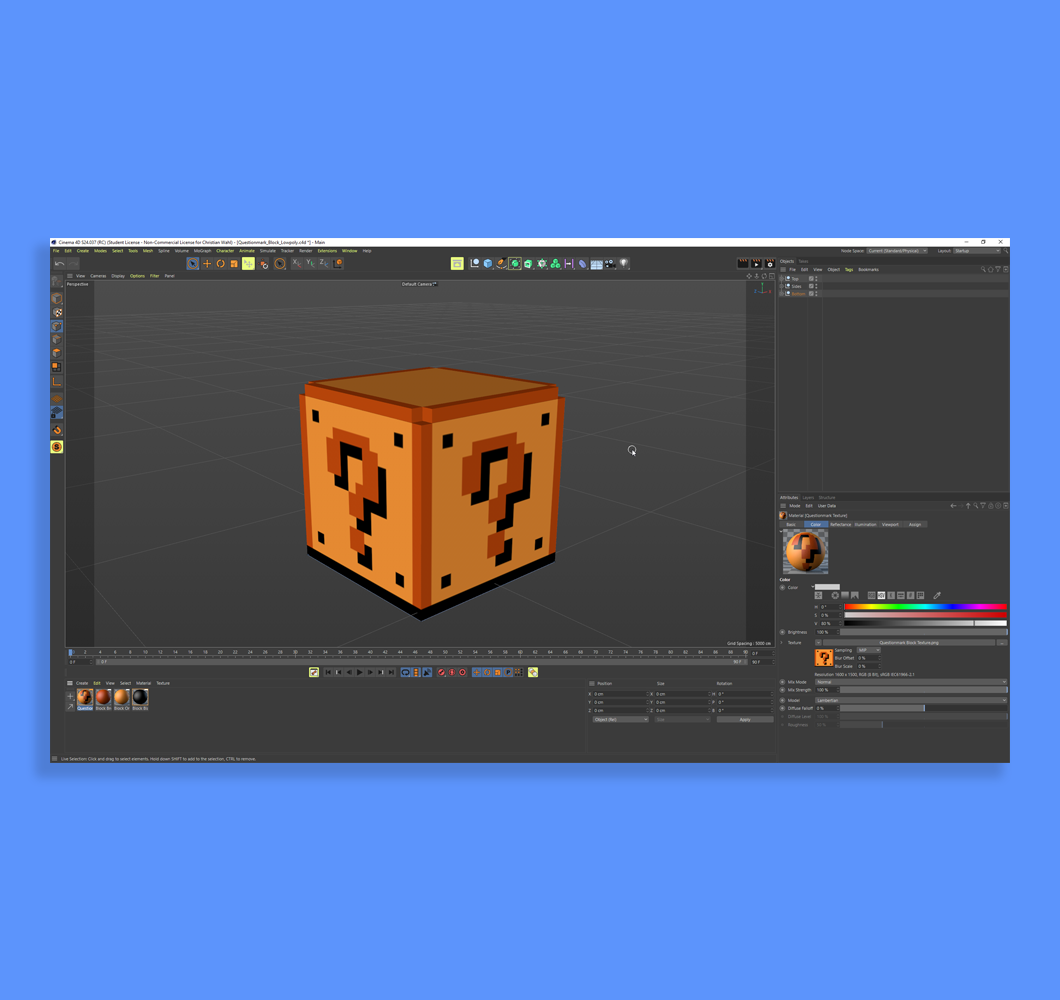Click the Play Forward button

pyautogui.click(x=360, y=672)
